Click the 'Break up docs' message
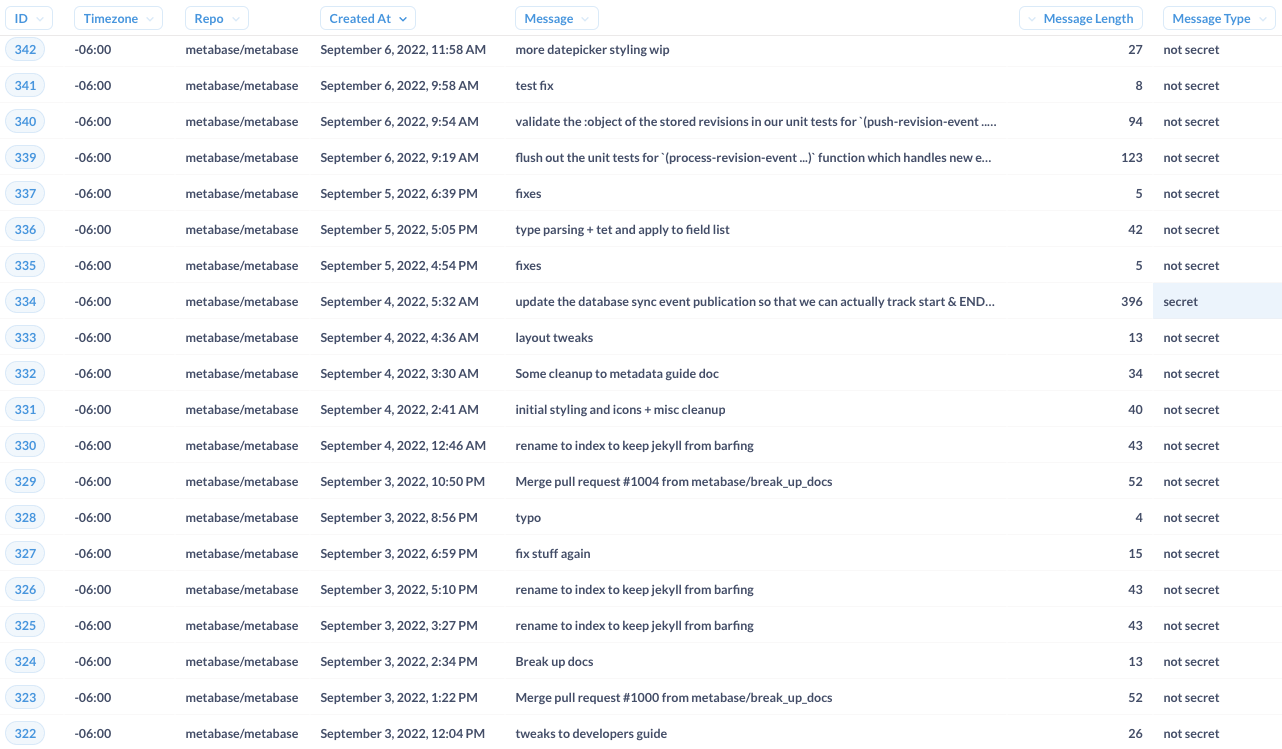1282x749 pixels. pyautogui.click(x=554, y=662)
